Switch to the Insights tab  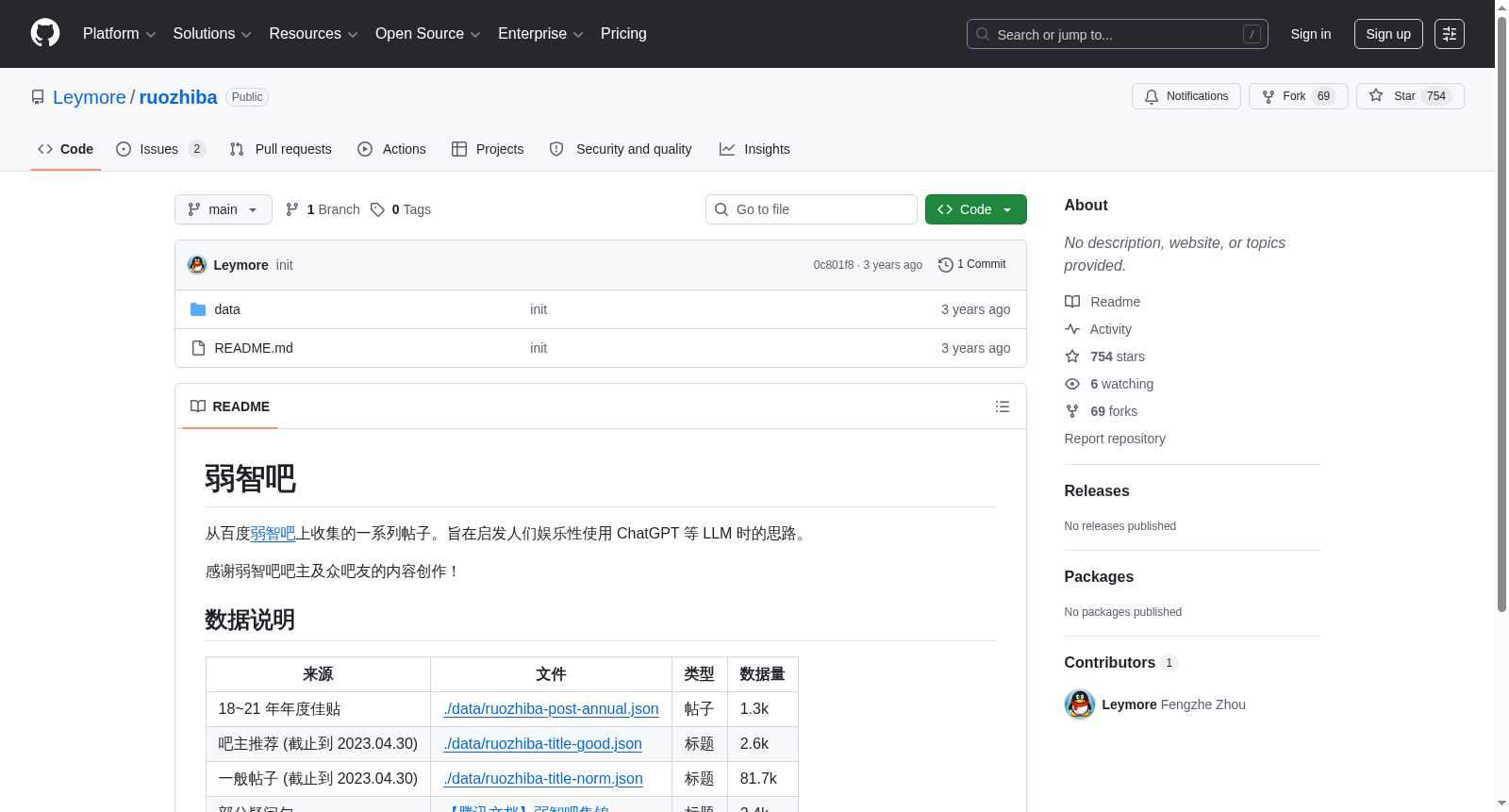(x=754, y=149)
